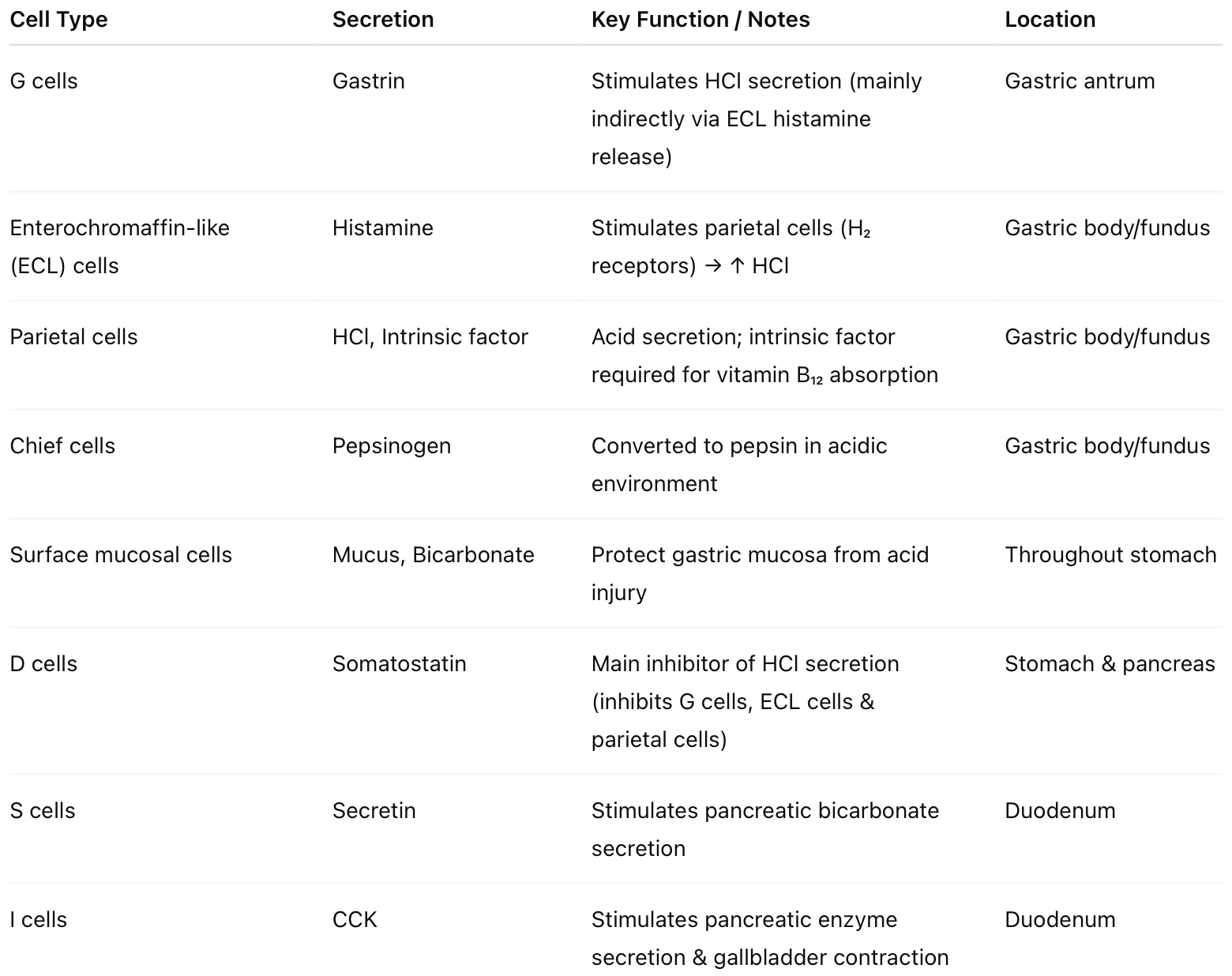This screenshot has height=976, width=1232.
Task: Click the Gastric antrum location cell
Action: [1080, 81]
